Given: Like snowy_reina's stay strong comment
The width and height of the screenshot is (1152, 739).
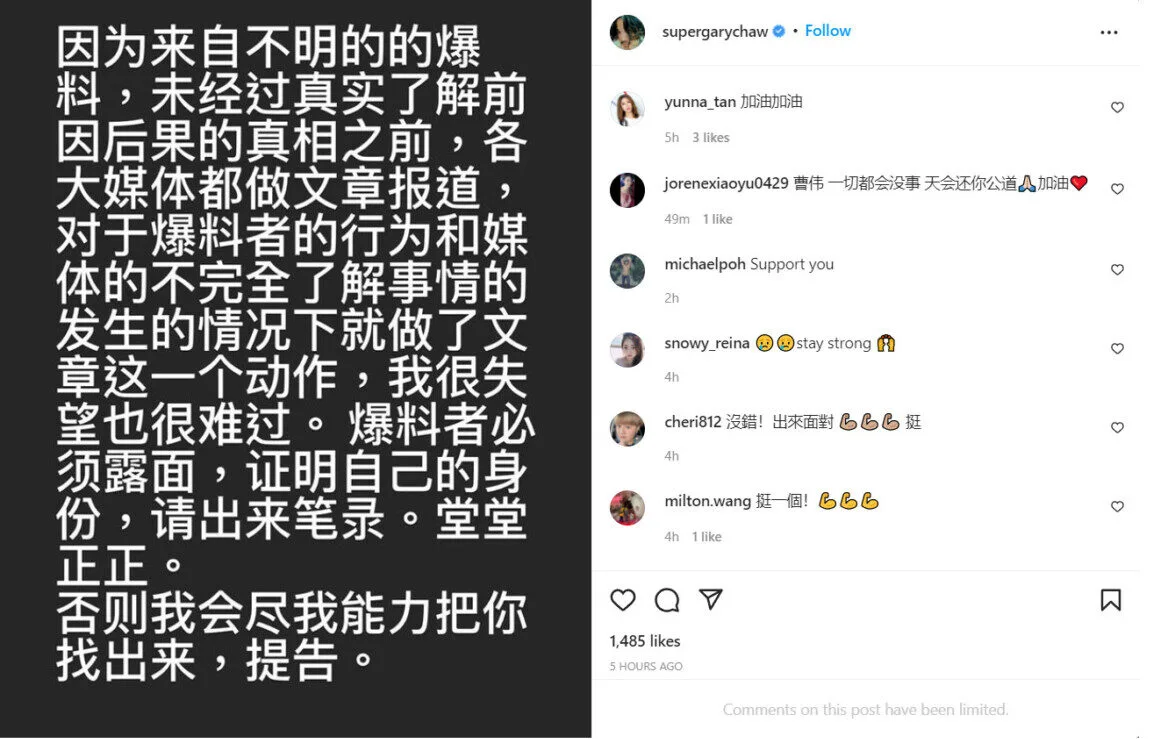Looking at the screenshot, I should click(1117, 348).
